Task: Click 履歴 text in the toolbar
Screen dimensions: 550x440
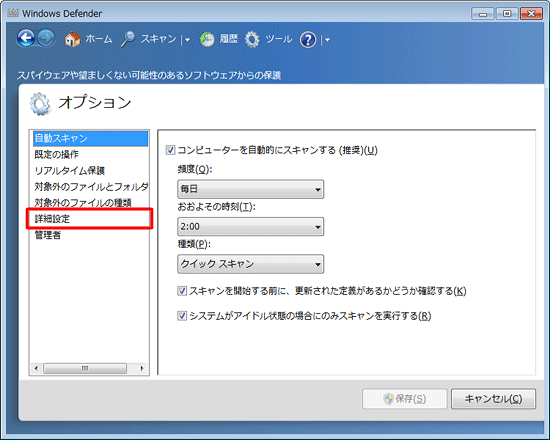Action: [x=229, y=39]
